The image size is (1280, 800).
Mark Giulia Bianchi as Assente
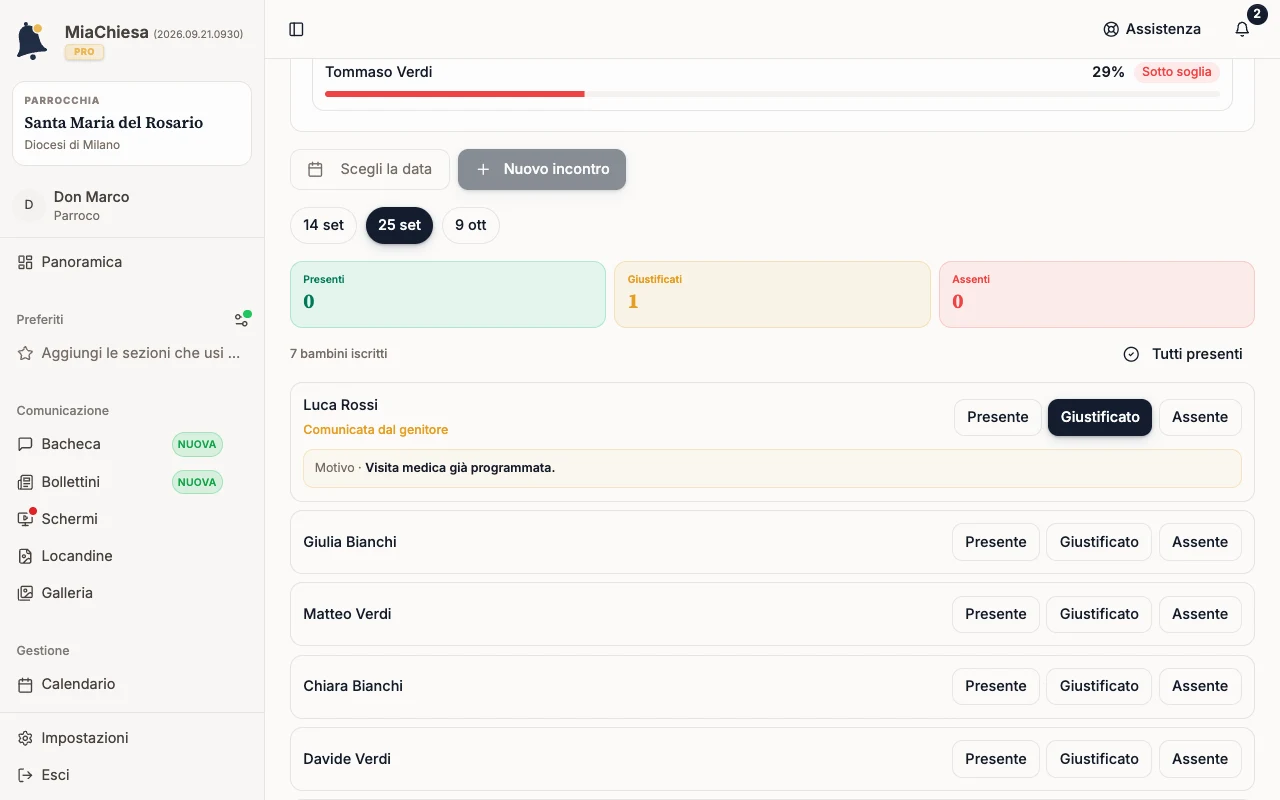click(1200, 542)
